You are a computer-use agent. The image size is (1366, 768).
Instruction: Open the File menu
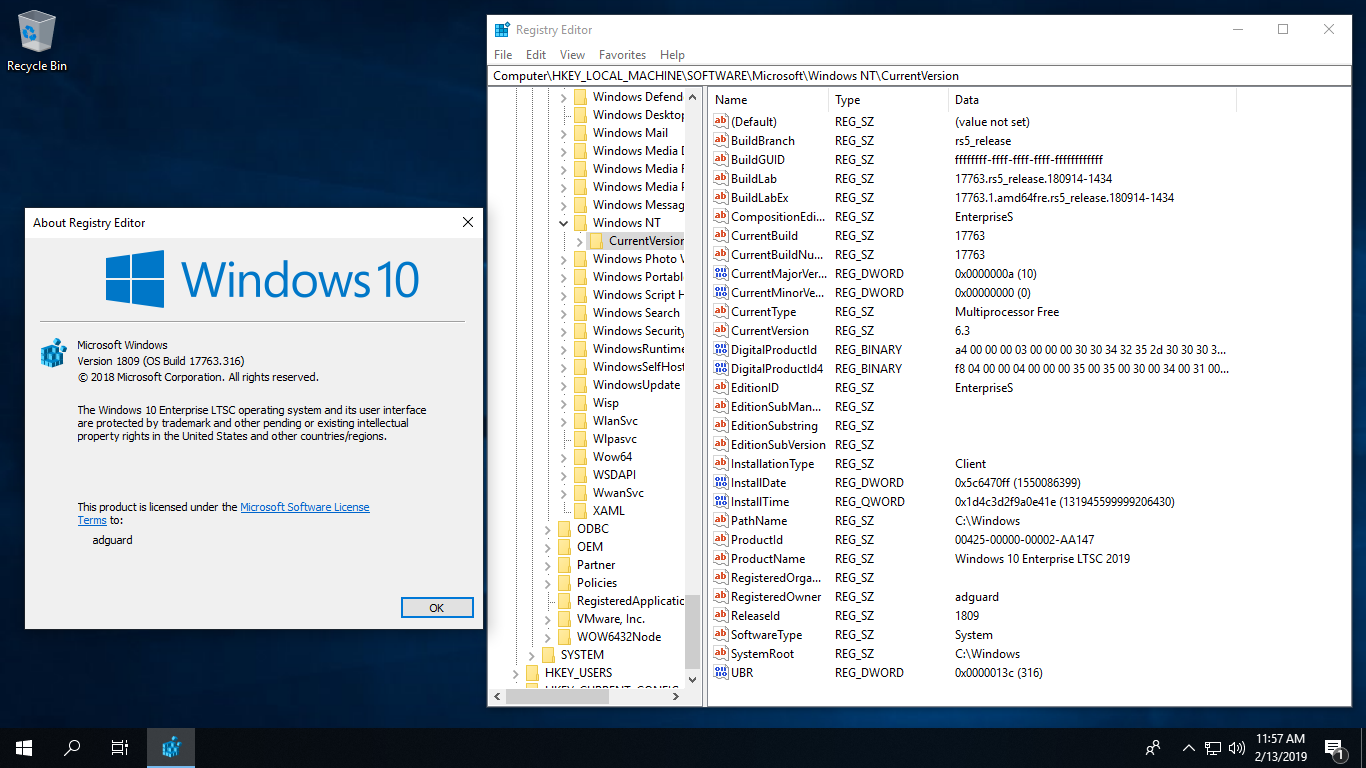pos(503,55)
